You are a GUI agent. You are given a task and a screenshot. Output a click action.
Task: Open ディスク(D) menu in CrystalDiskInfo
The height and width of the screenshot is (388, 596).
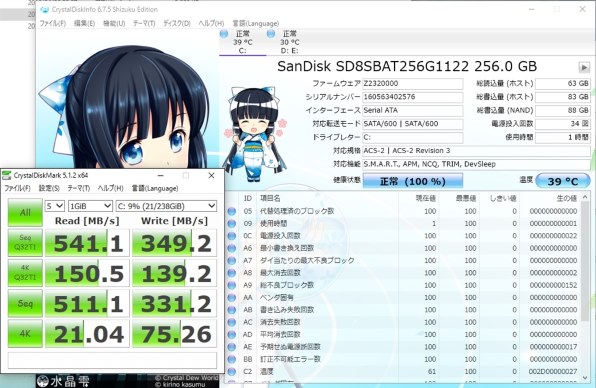tap(177, 23)
